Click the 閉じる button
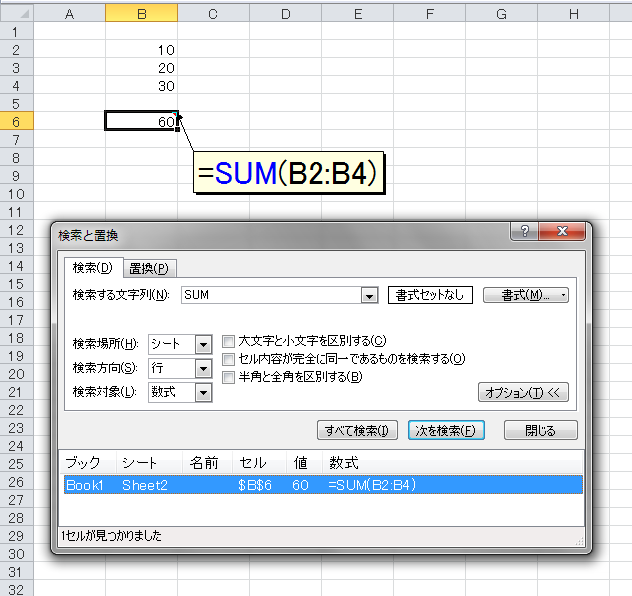 [541, 430]
